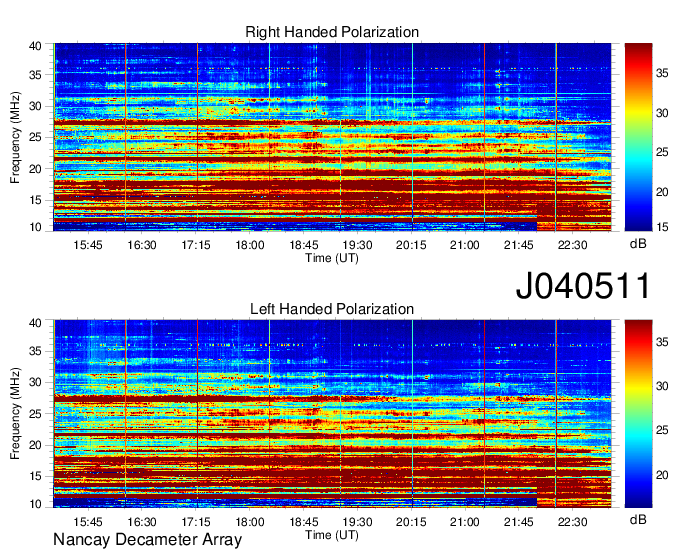Click the 18:45 time tick on Right Handed plot
The width and height of the screenshot is (680, 552).
304,245
